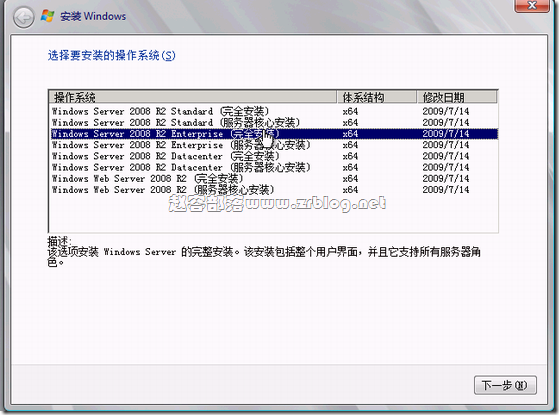This screenshot has width=559, height=415.
Task: Close the Windows installer window
Action: click(532, 5)
